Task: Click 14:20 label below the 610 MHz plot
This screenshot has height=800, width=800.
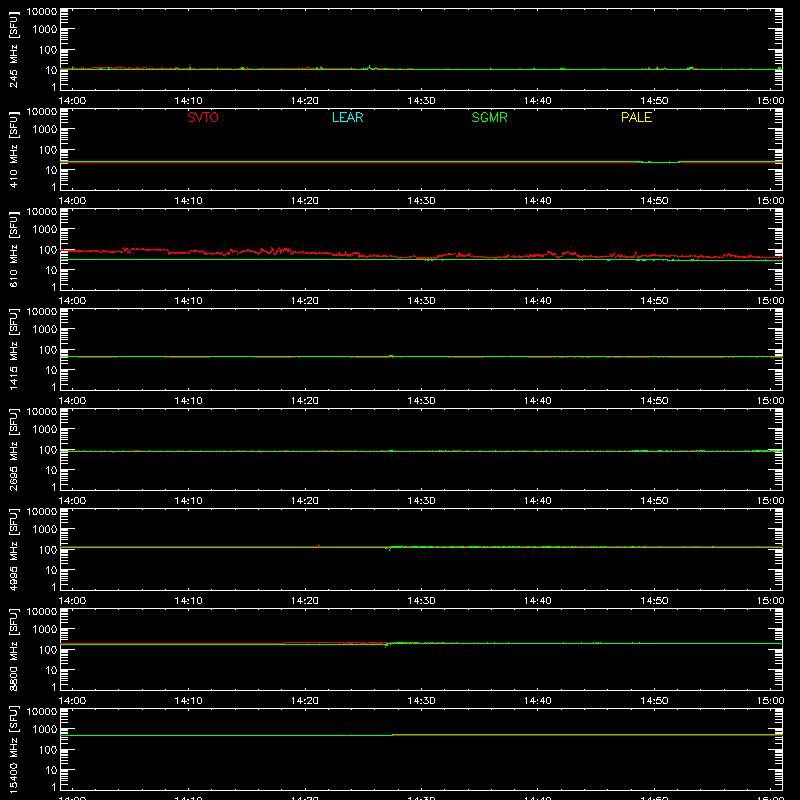Action: pyautogui.click(x=305, y=301)
